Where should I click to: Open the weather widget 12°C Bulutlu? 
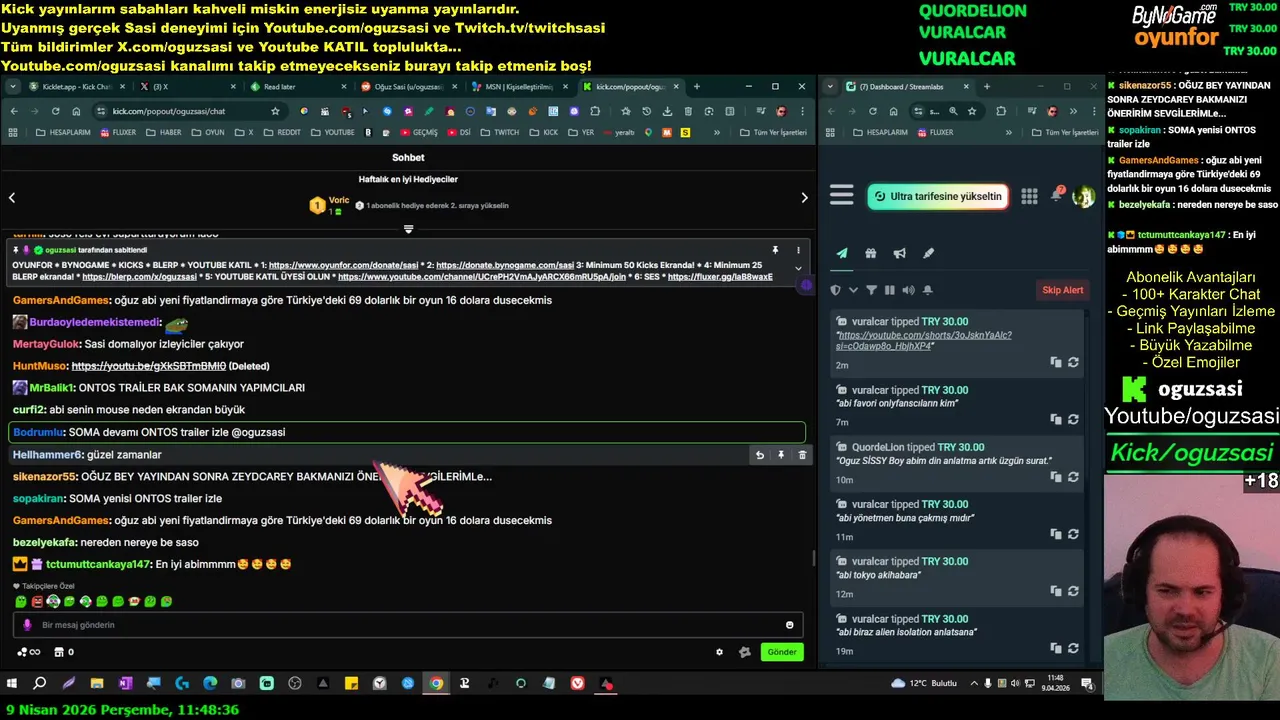(923, 684)
